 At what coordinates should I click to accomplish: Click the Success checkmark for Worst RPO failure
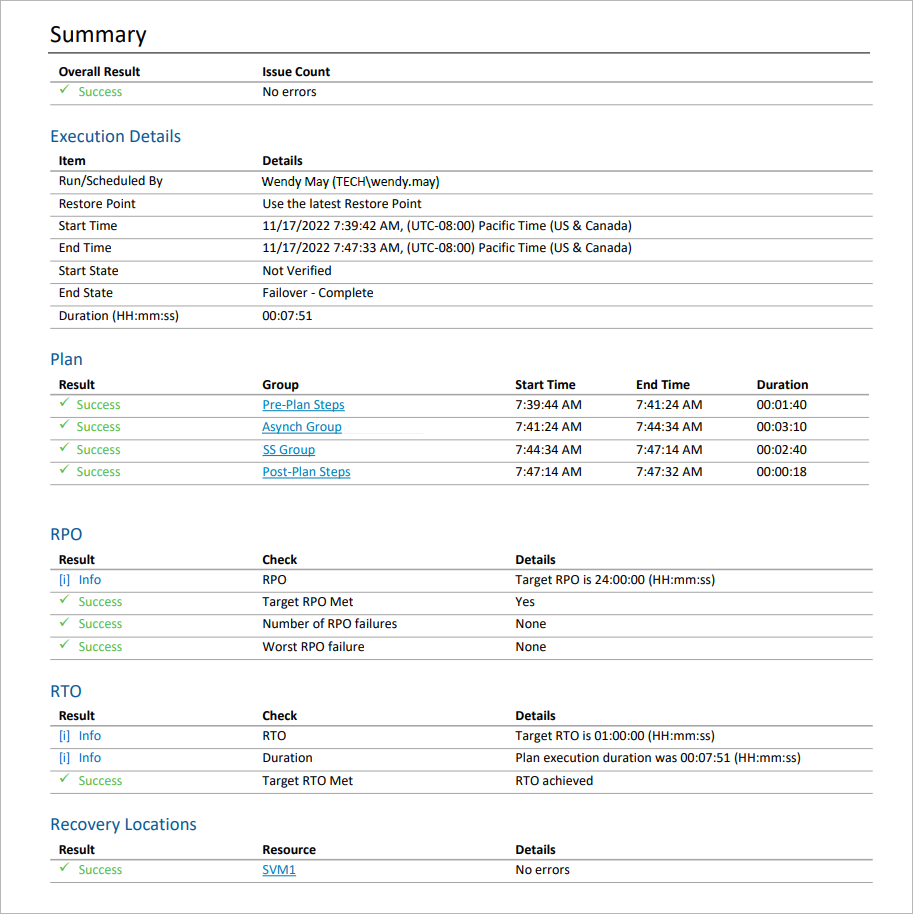[64, 647]
